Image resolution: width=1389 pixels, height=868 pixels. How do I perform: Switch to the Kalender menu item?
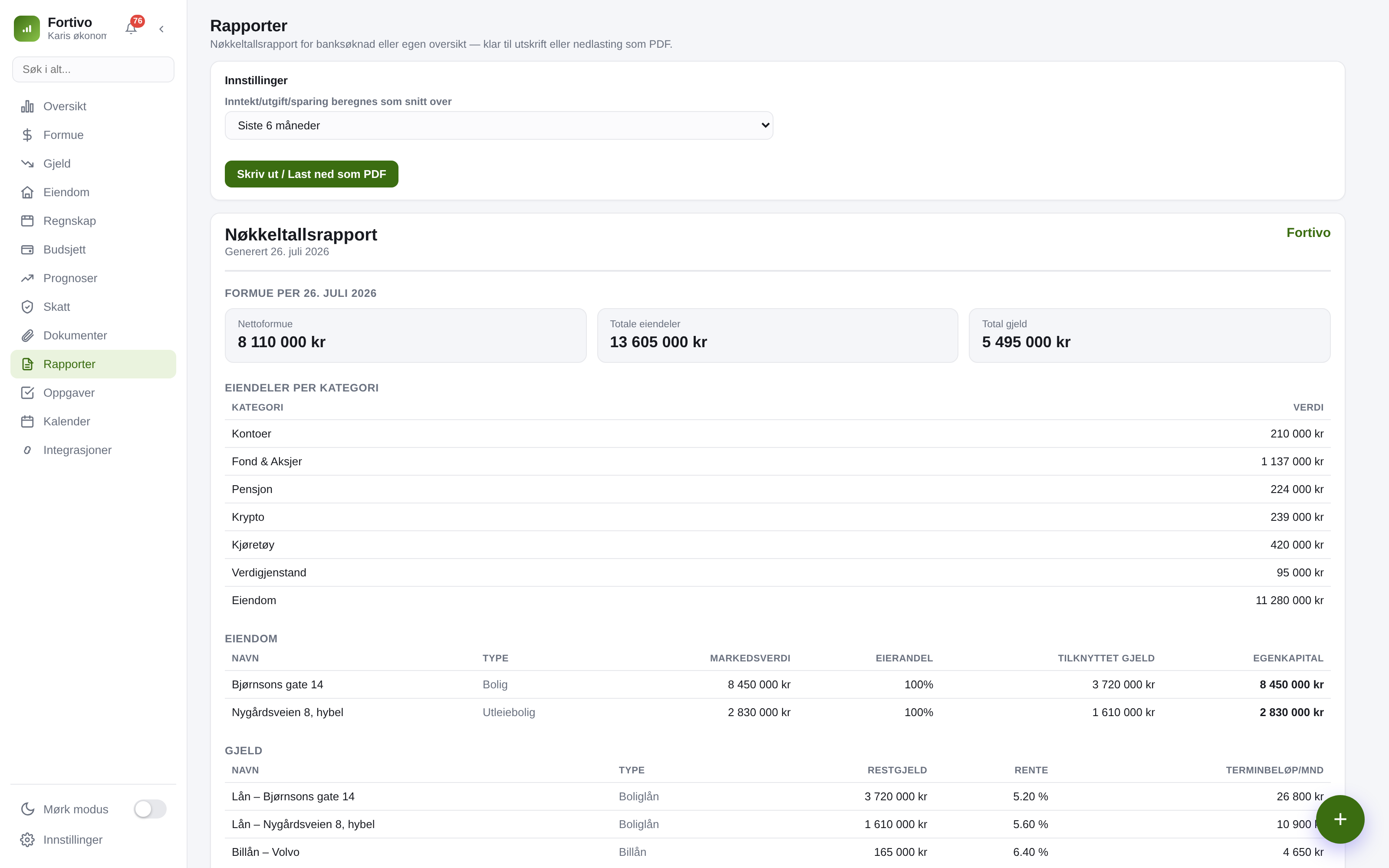(x=93, y=421)
